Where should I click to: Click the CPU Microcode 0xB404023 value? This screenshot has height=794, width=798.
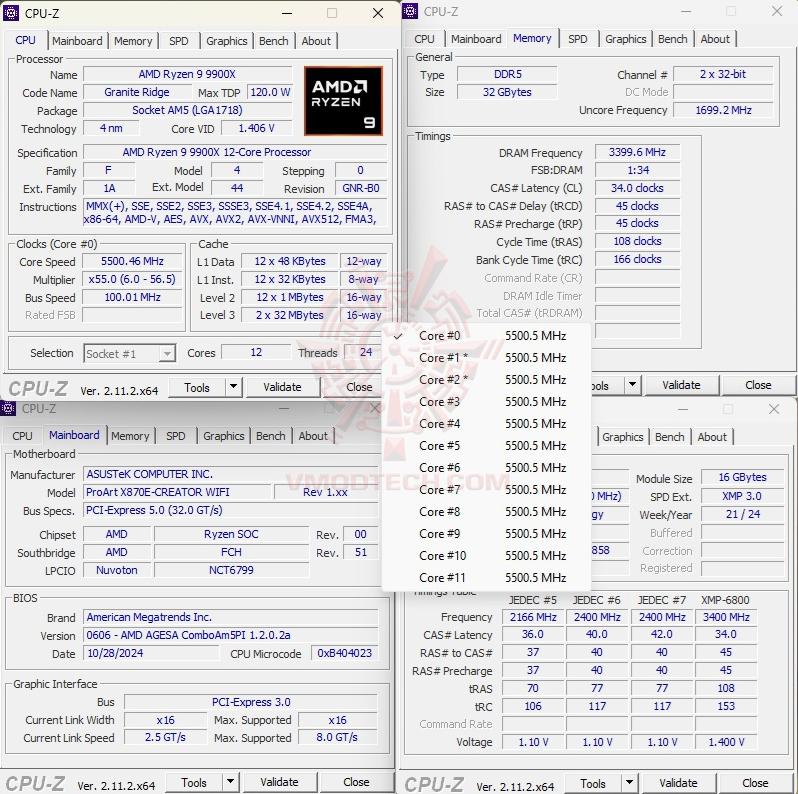click(345, 653)
